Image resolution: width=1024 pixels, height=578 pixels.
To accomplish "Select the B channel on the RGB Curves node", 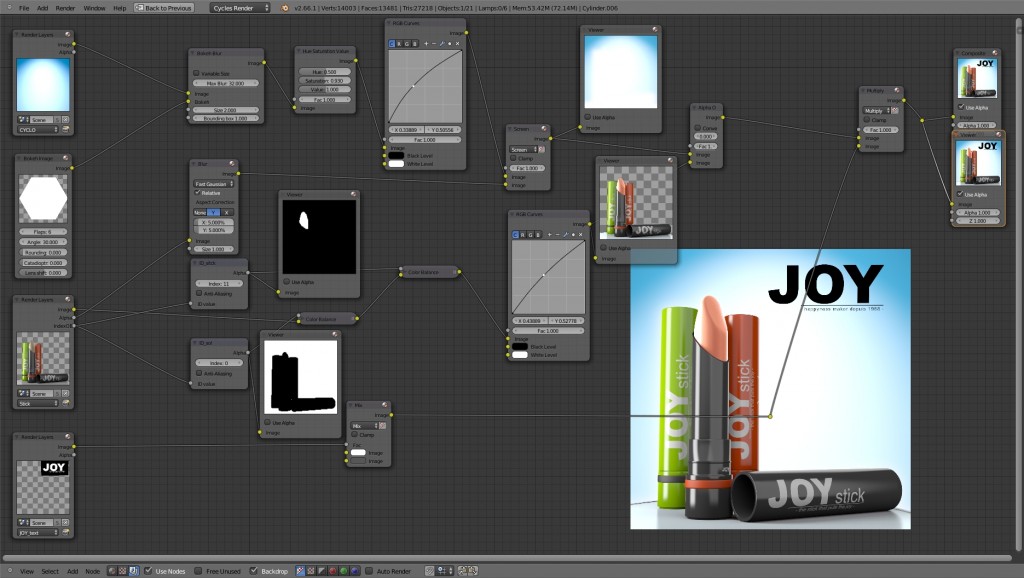I will tap(415, 43).
